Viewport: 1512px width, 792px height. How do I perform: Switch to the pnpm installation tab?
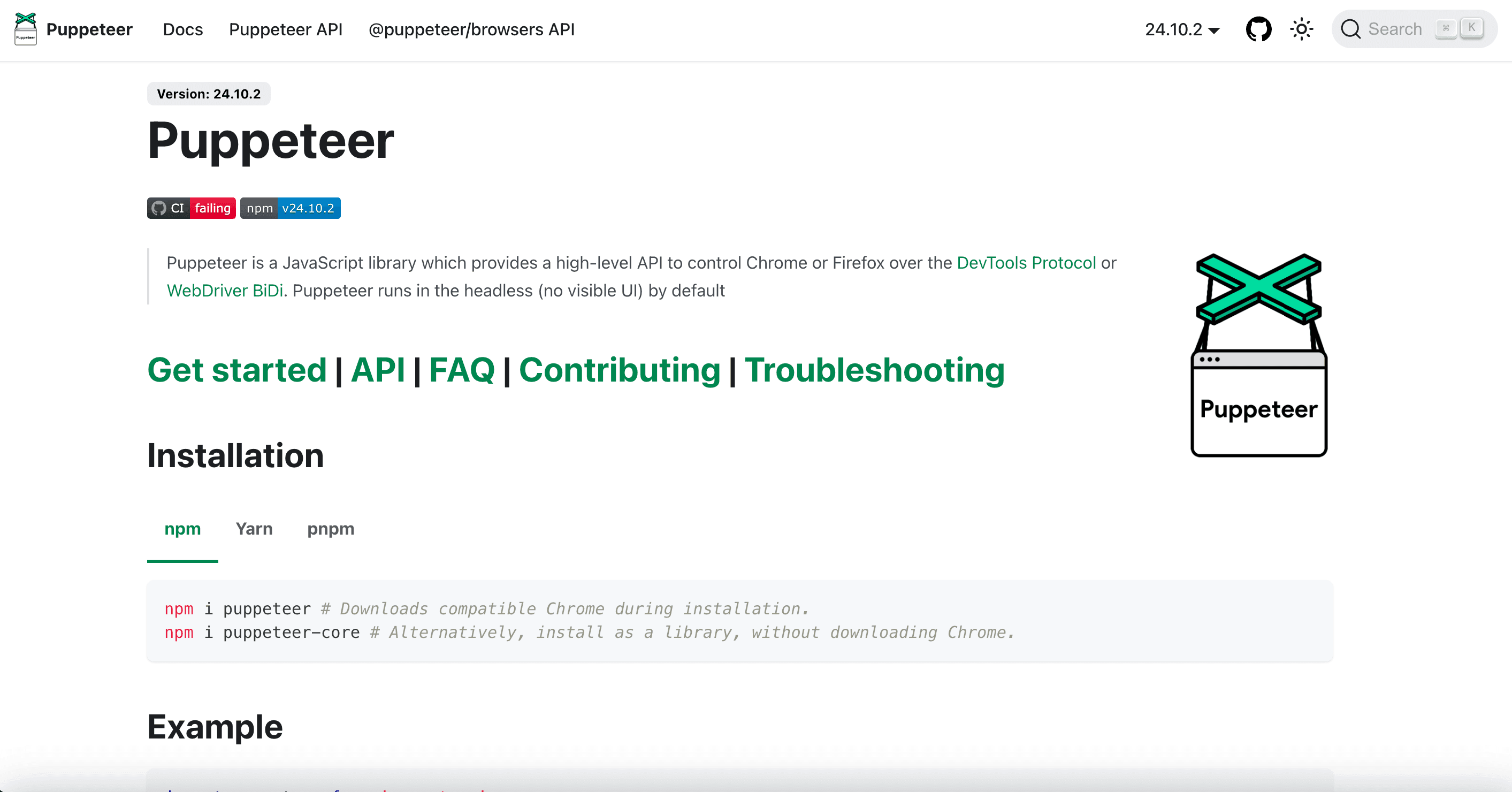click(x=331, y=530)
